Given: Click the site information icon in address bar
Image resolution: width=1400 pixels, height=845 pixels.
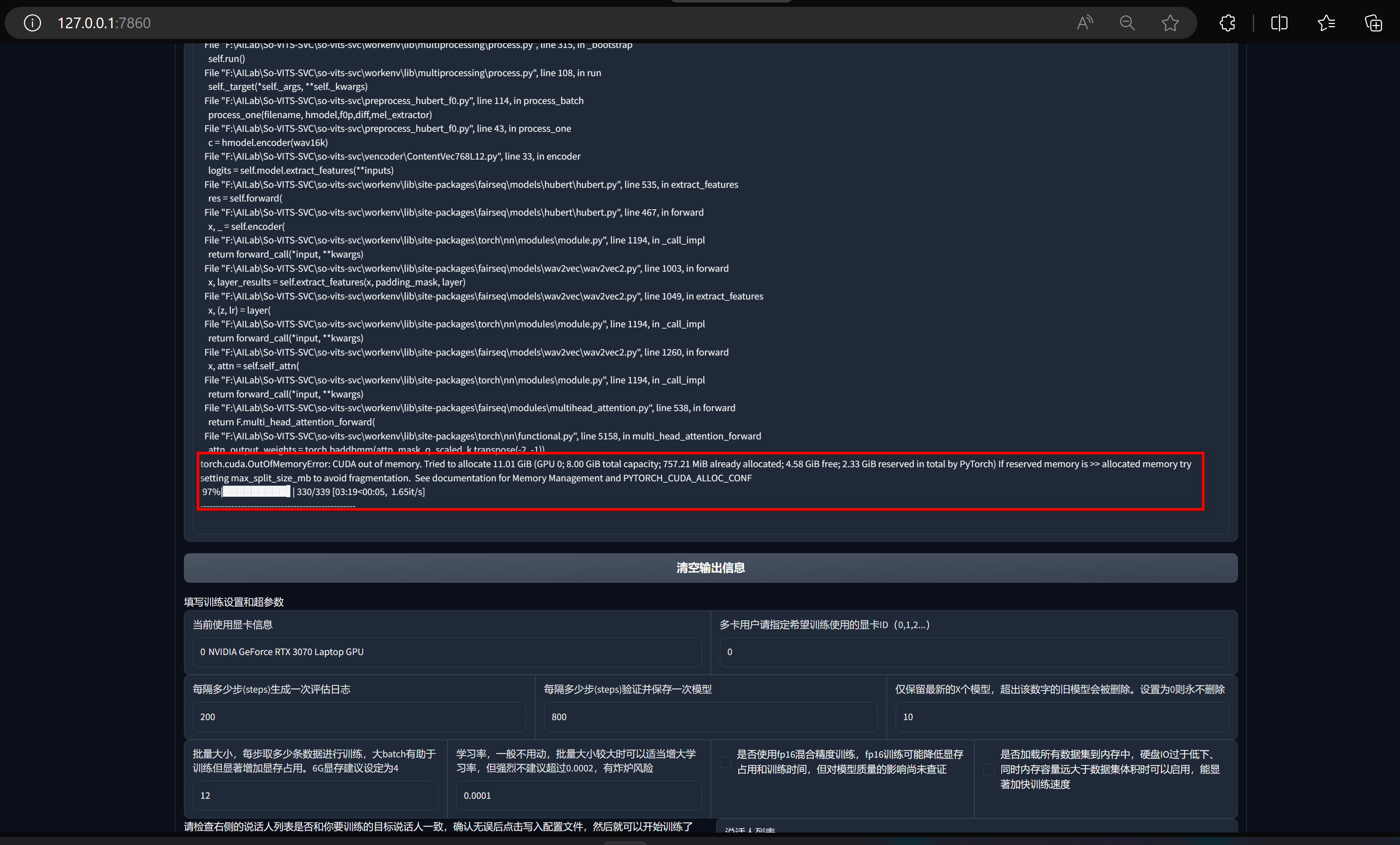Looking at the screenshot, I should (33, 23).
